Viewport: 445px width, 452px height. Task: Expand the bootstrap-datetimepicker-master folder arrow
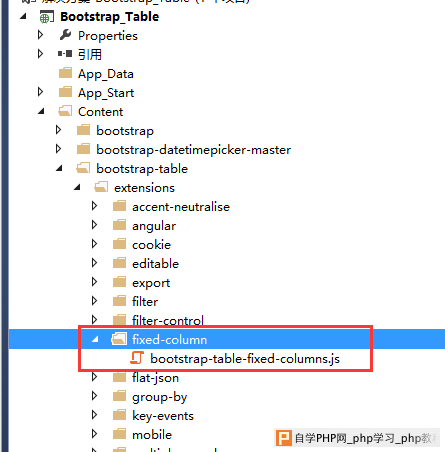coord(58,149)
